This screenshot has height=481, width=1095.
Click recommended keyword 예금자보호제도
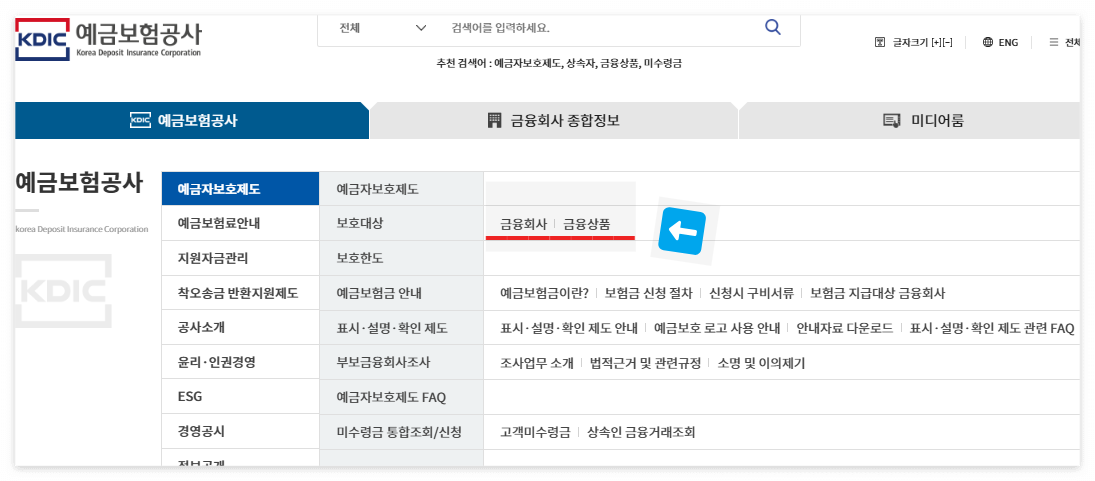click(x=528, y=64)
